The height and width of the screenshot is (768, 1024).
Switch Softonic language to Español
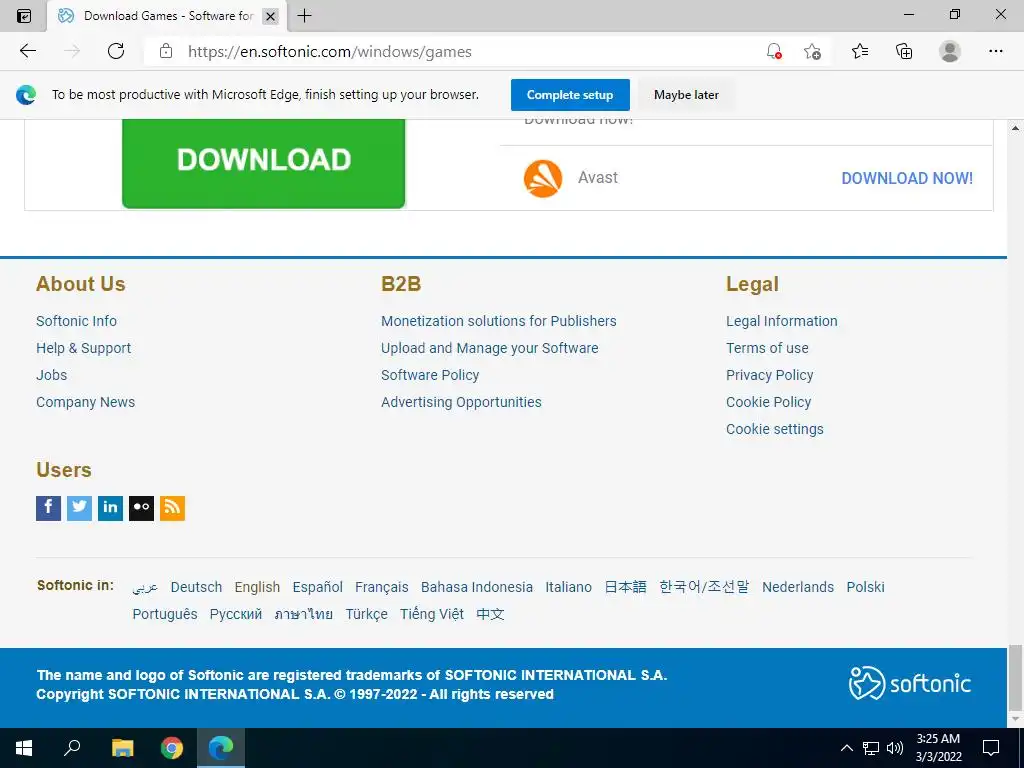tap(317, 587)
